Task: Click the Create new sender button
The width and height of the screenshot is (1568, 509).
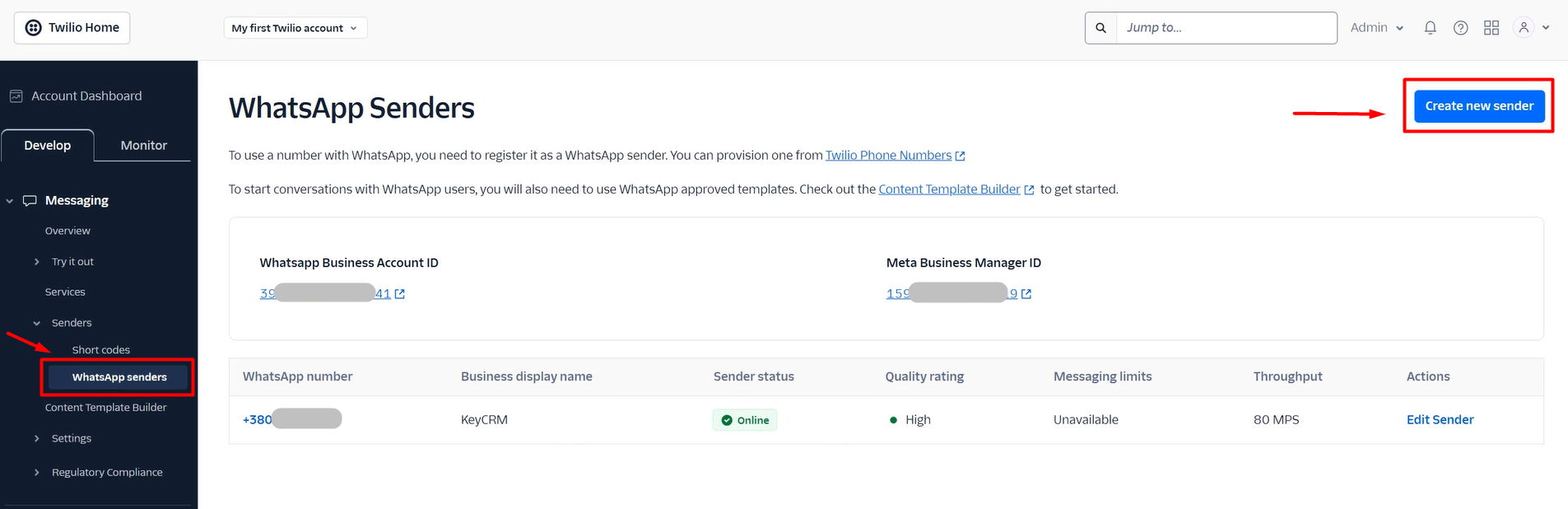Action: coord(1479,106)
